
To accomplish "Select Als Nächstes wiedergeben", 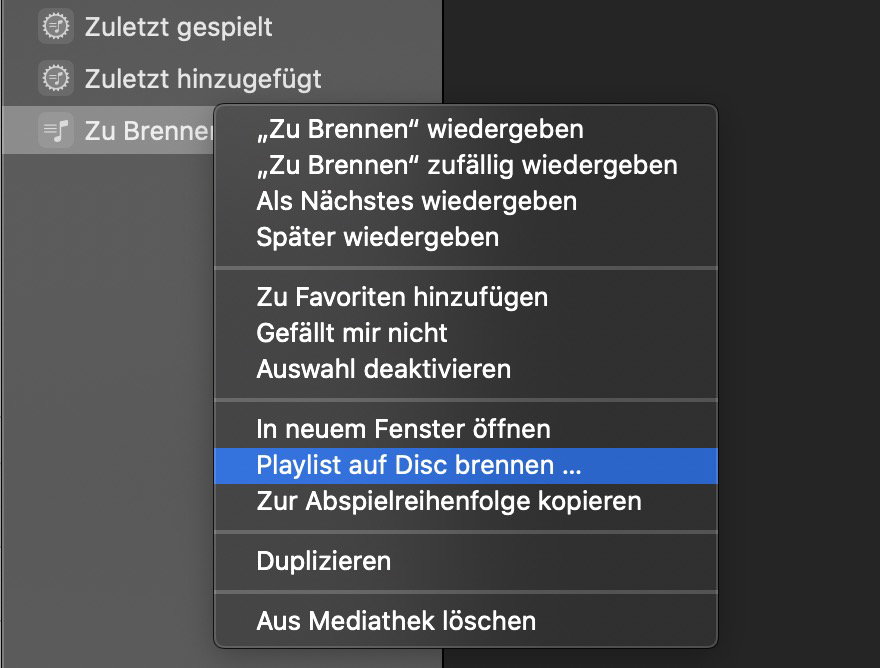I will 416,200.
